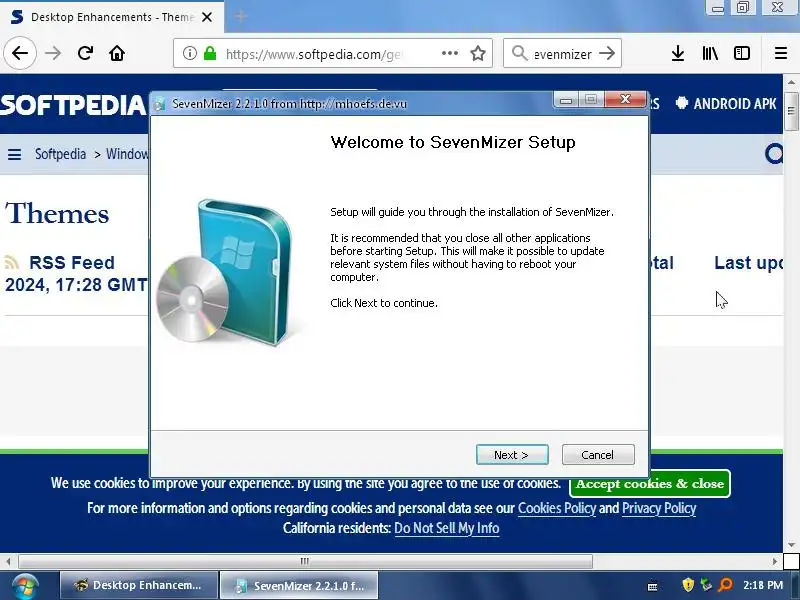Switch to Desktop Enhancements taskbar item
This screenshot has height=600, width=800.
coord(138,585)
